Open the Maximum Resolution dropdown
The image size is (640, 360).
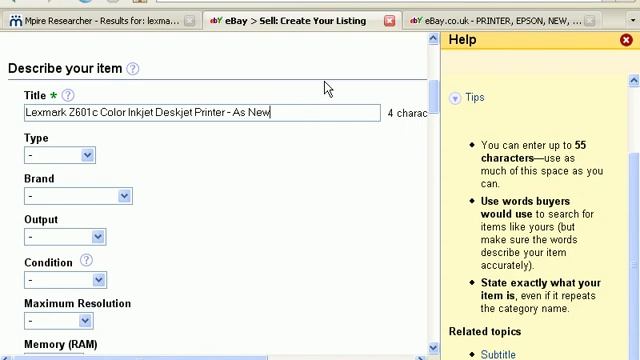pyautogui.click(x=59, y=321)
